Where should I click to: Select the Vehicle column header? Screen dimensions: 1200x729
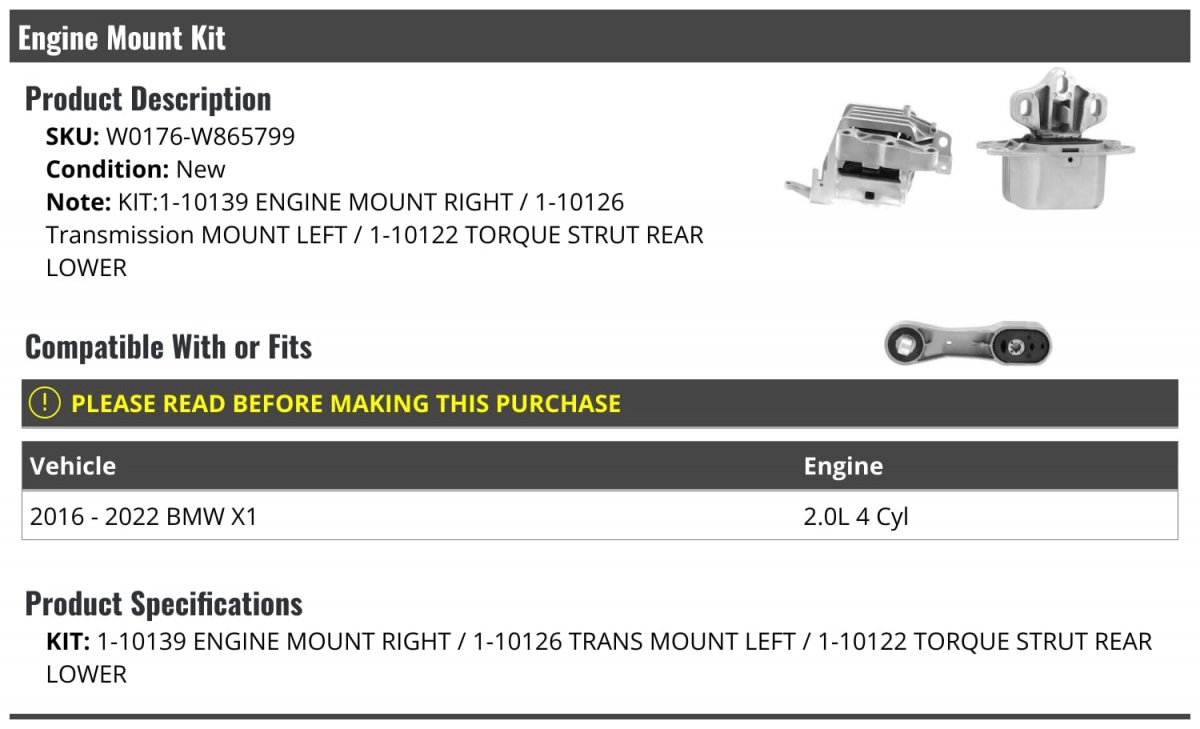[73, 466]
